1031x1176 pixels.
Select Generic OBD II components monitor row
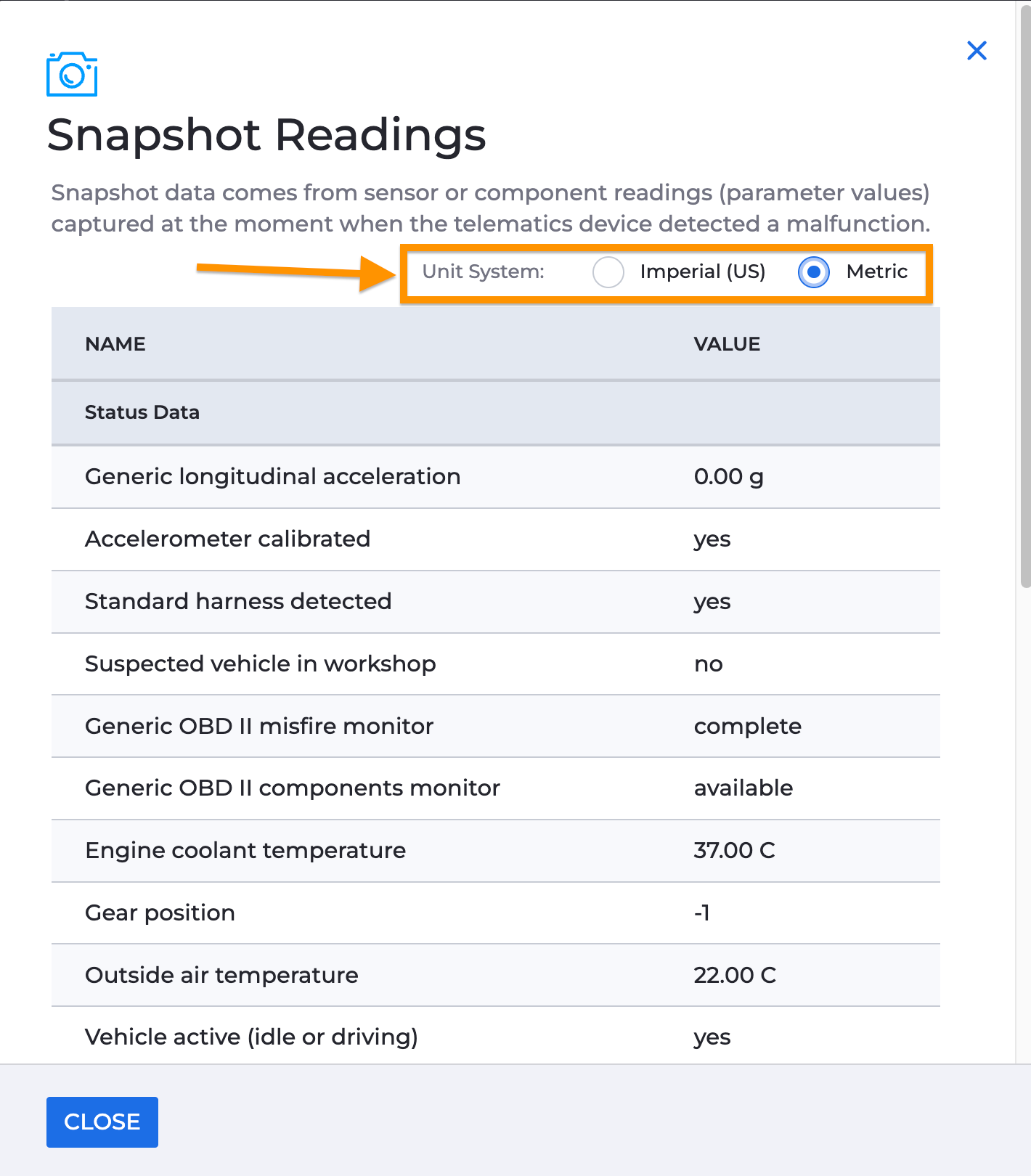point(496,788)
